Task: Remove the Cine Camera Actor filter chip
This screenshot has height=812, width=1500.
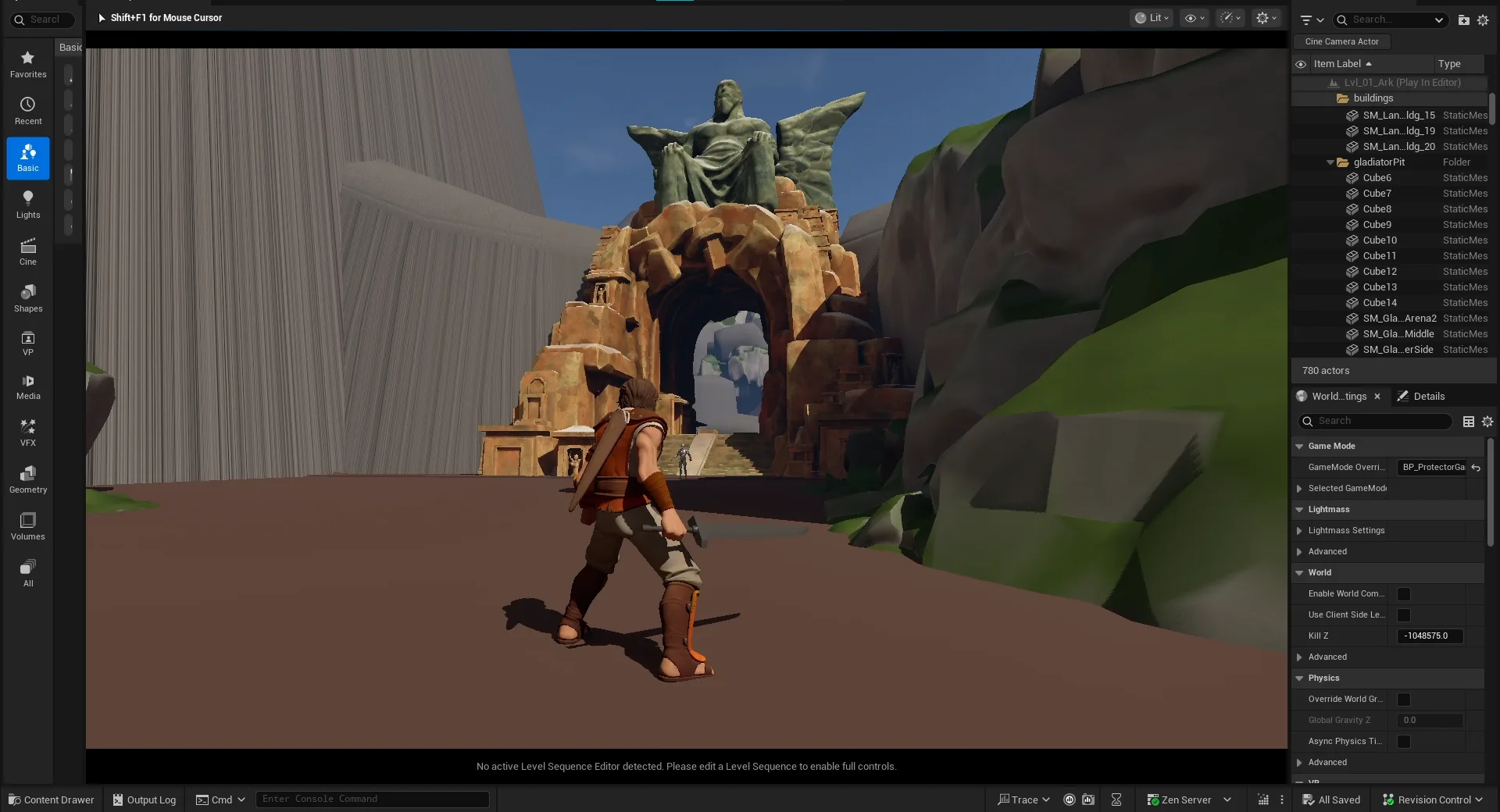Action: (1341, 42)
